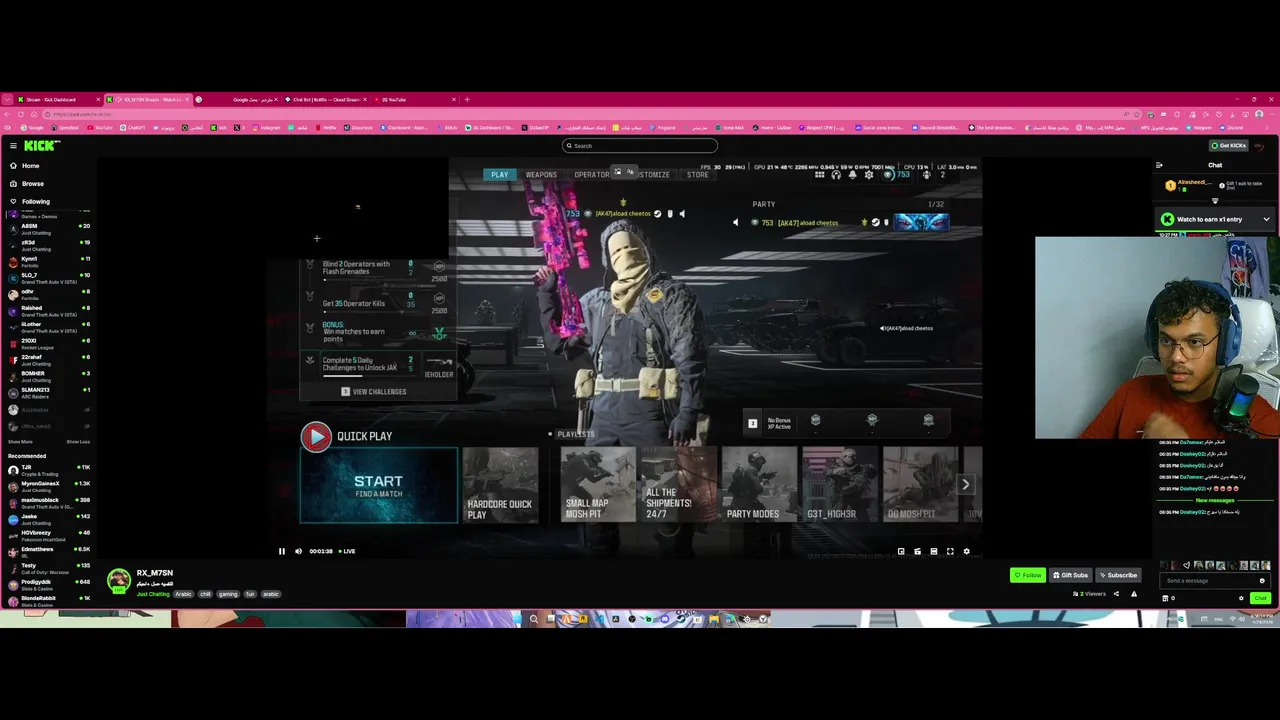The image size is (1280, 720).
Task: Follow the RX_M7SN channel
Action: pos(1027,575)
